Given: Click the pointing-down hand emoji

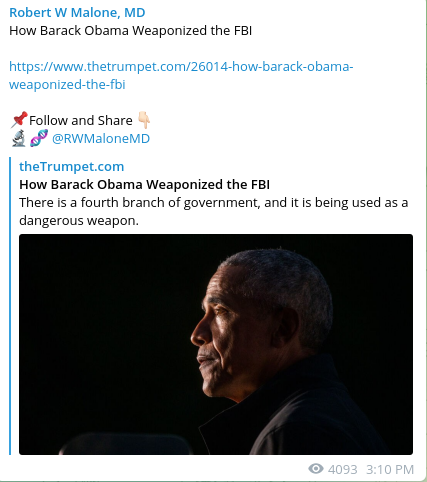Looking at the screenshot, I should point(144,120).
